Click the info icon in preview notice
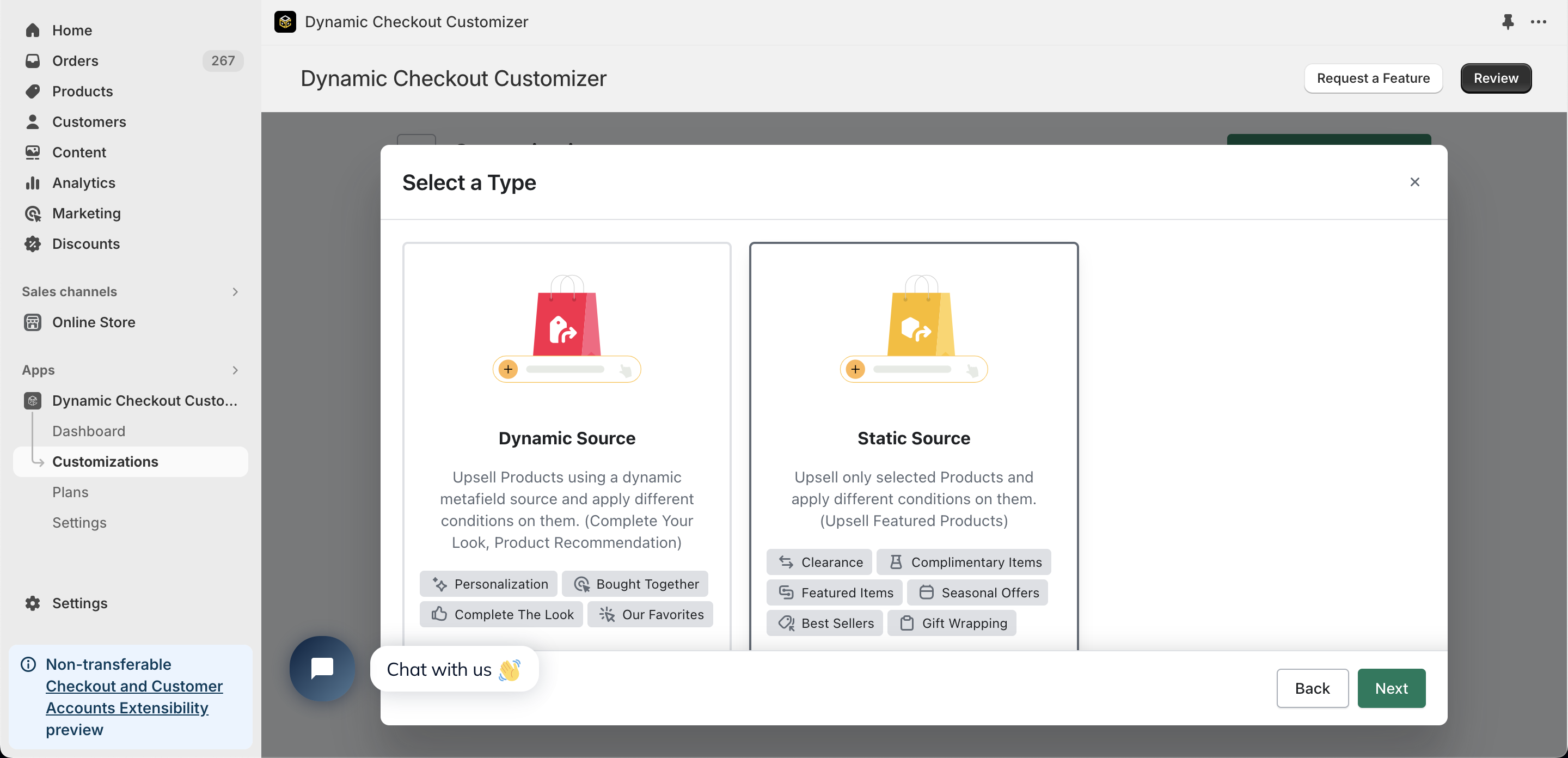 [x=29, y=664]
